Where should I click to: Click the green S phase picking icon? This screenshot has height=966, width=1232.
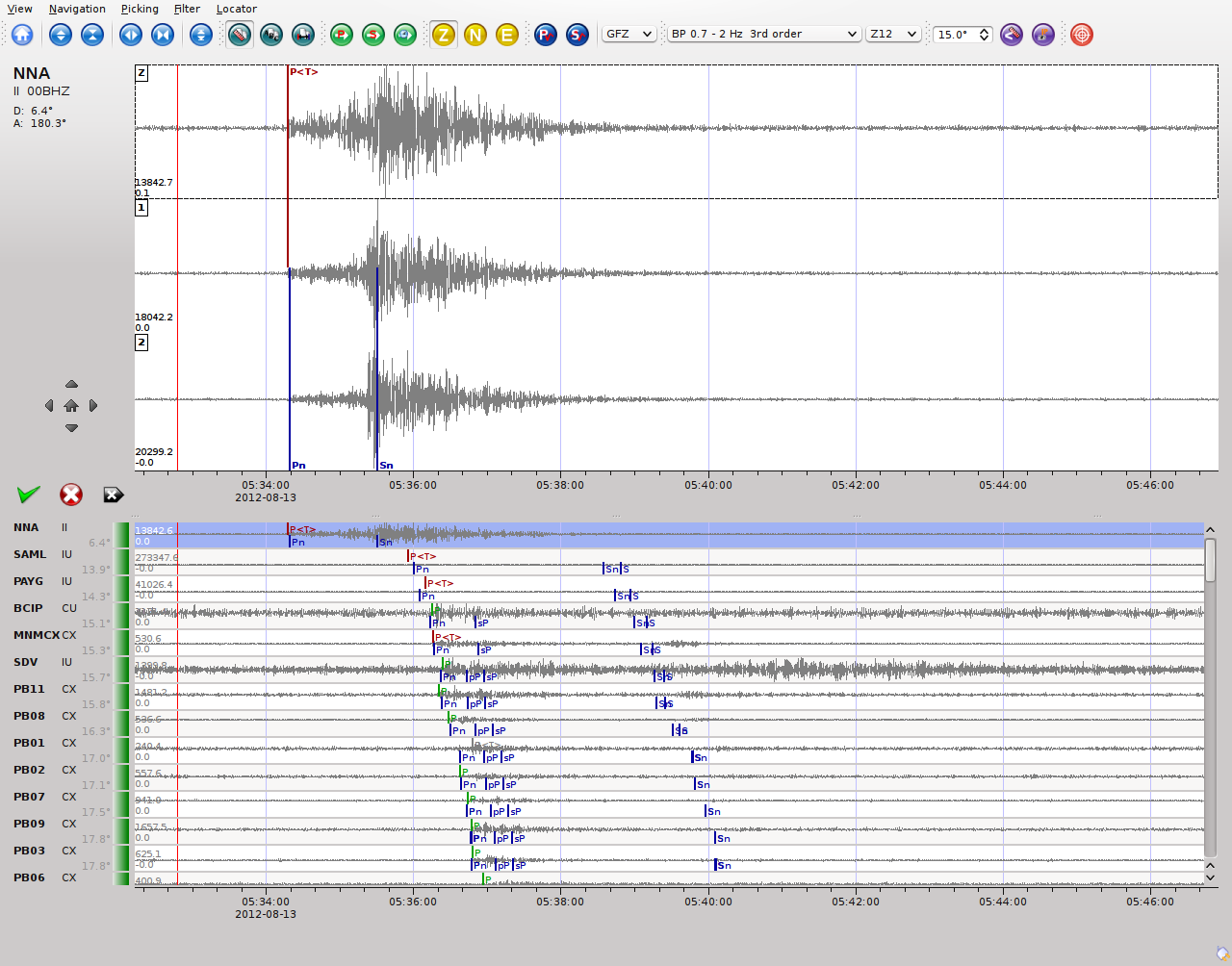pos(373,35)
